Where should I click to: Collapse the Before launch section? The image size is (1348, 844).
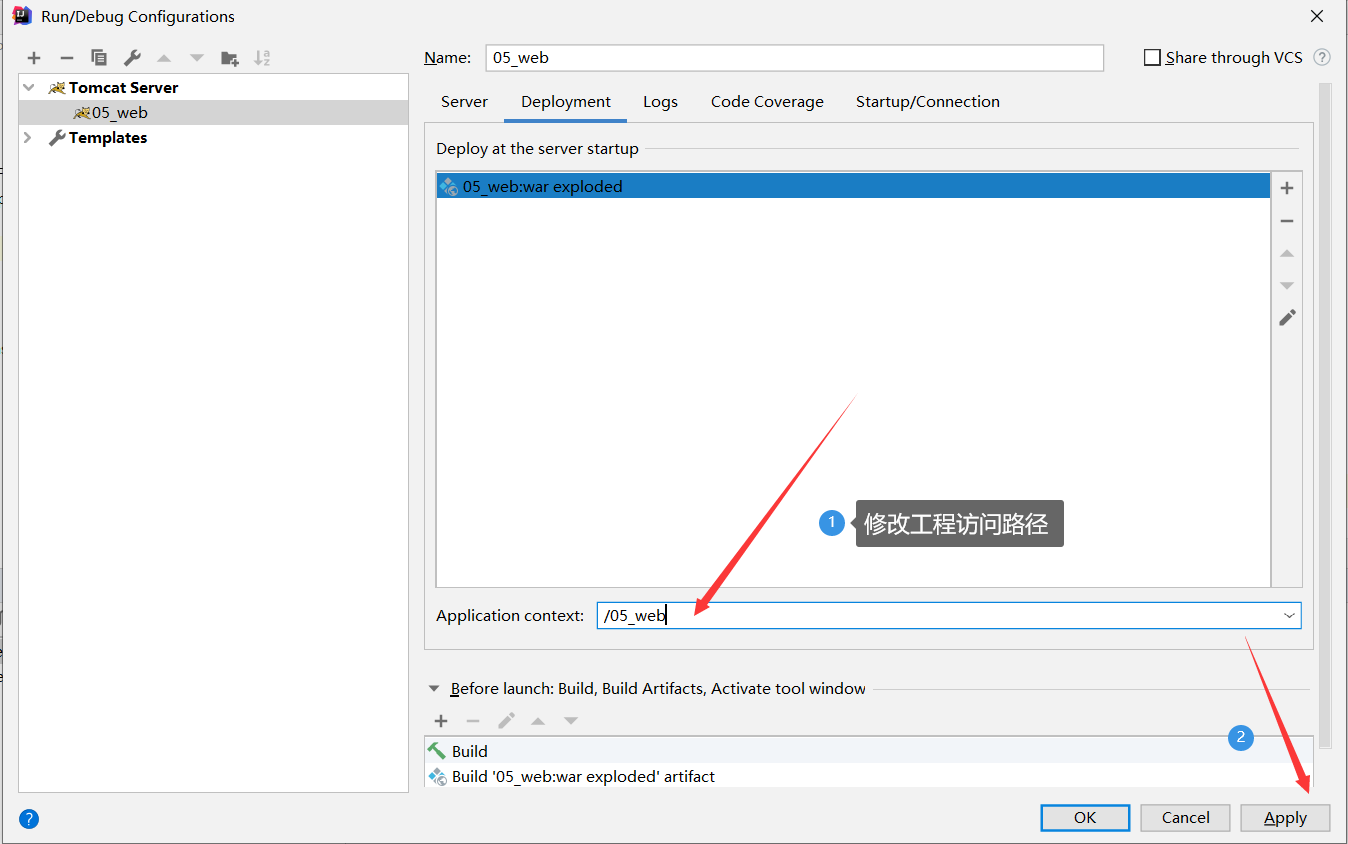(434, 688)
